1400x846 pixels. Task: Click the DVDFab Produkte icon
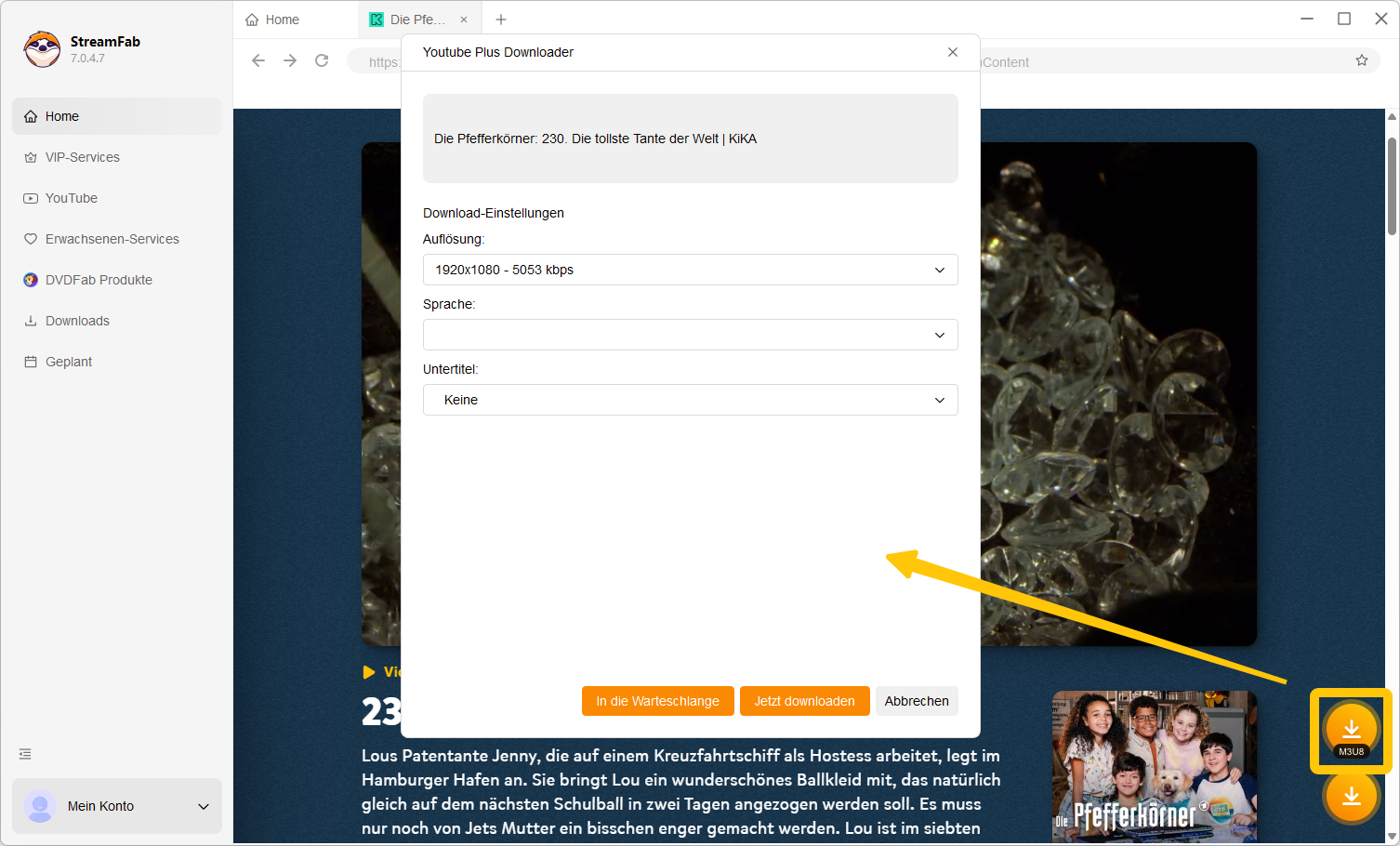click(31, 280)
